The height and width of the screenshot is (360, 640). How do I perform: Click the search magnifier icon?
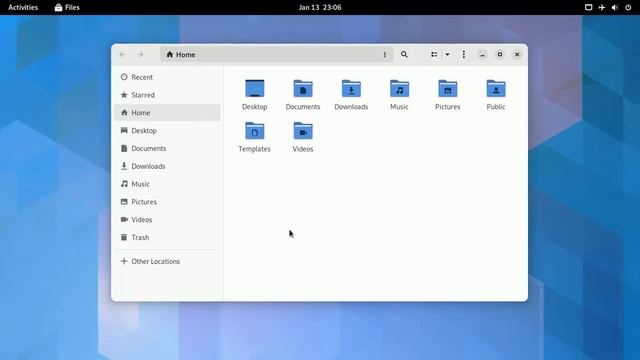[x=404, y=54]
